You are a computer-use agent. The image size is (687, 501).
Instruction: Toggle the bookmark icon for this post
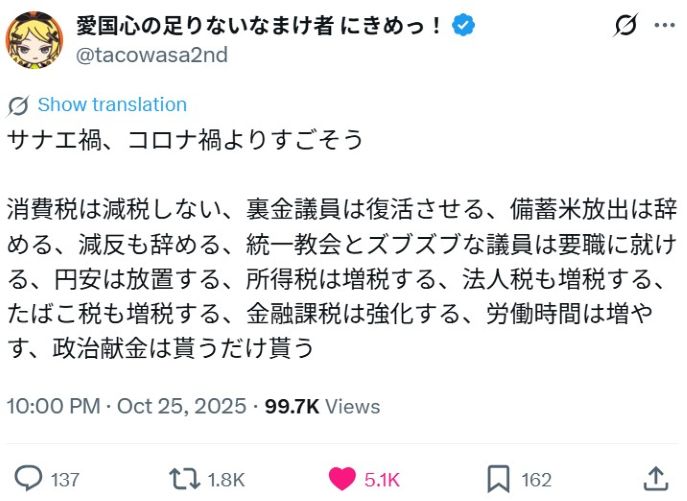(x=499, y=478)
